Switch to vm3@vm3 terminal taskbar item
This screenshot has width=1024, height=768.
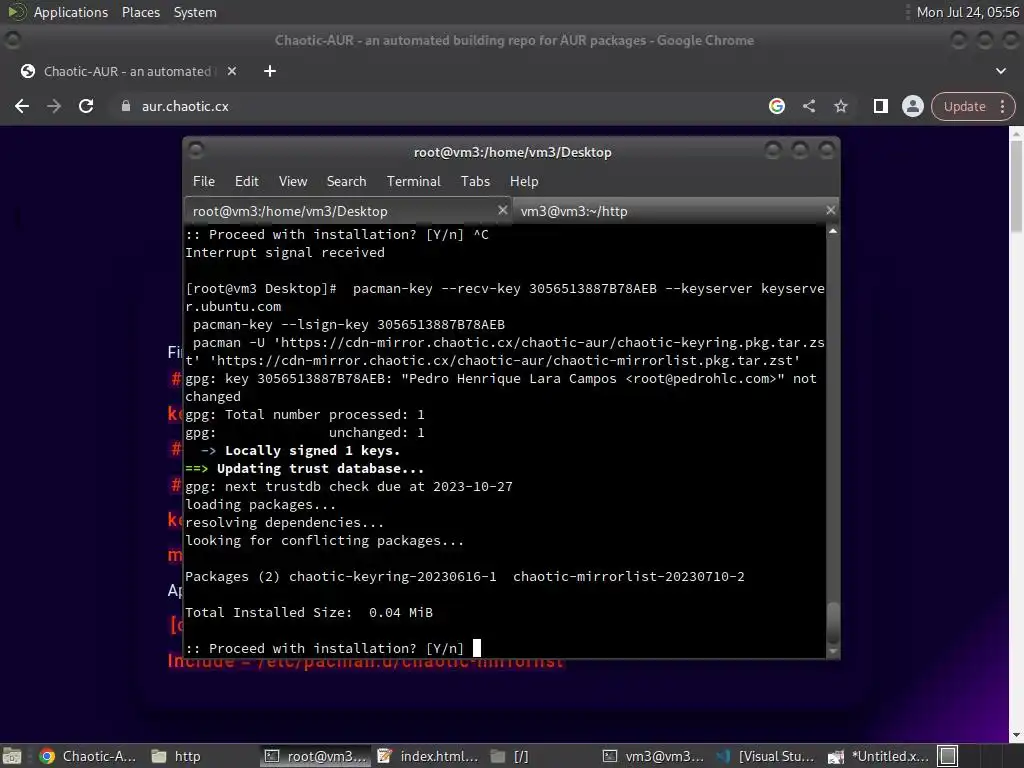point(653,756)
